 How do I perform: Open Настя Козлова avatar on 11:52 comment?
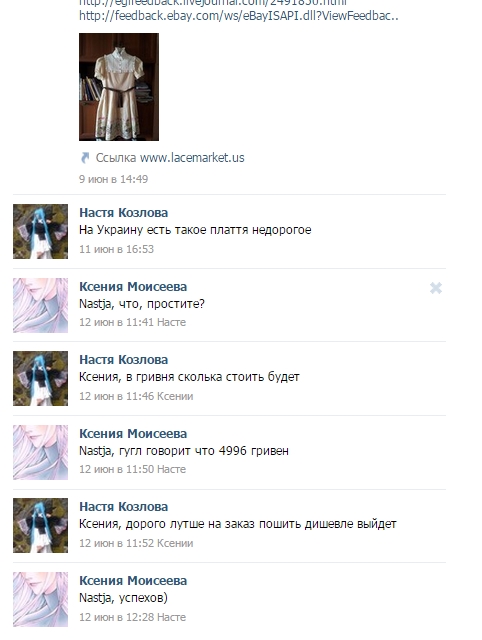point(40,525)
